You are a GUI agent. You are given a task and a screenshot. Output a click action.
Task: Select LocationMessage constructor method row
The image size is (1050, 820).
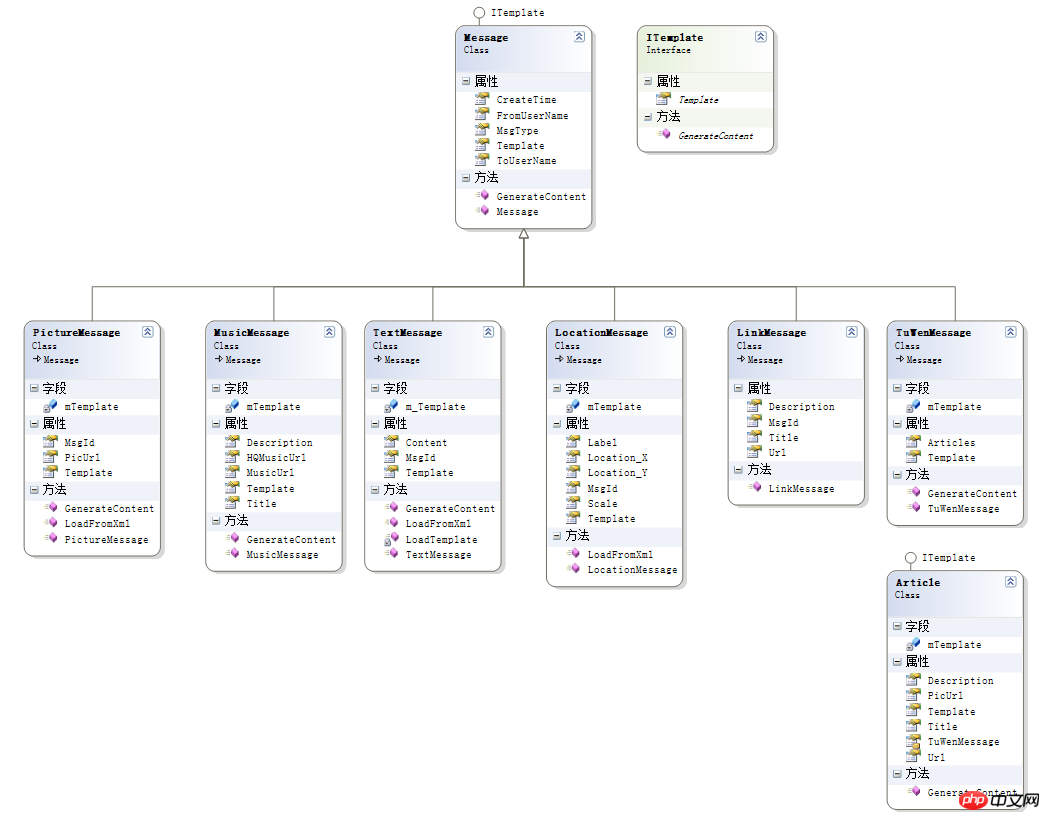coord(632,570)
